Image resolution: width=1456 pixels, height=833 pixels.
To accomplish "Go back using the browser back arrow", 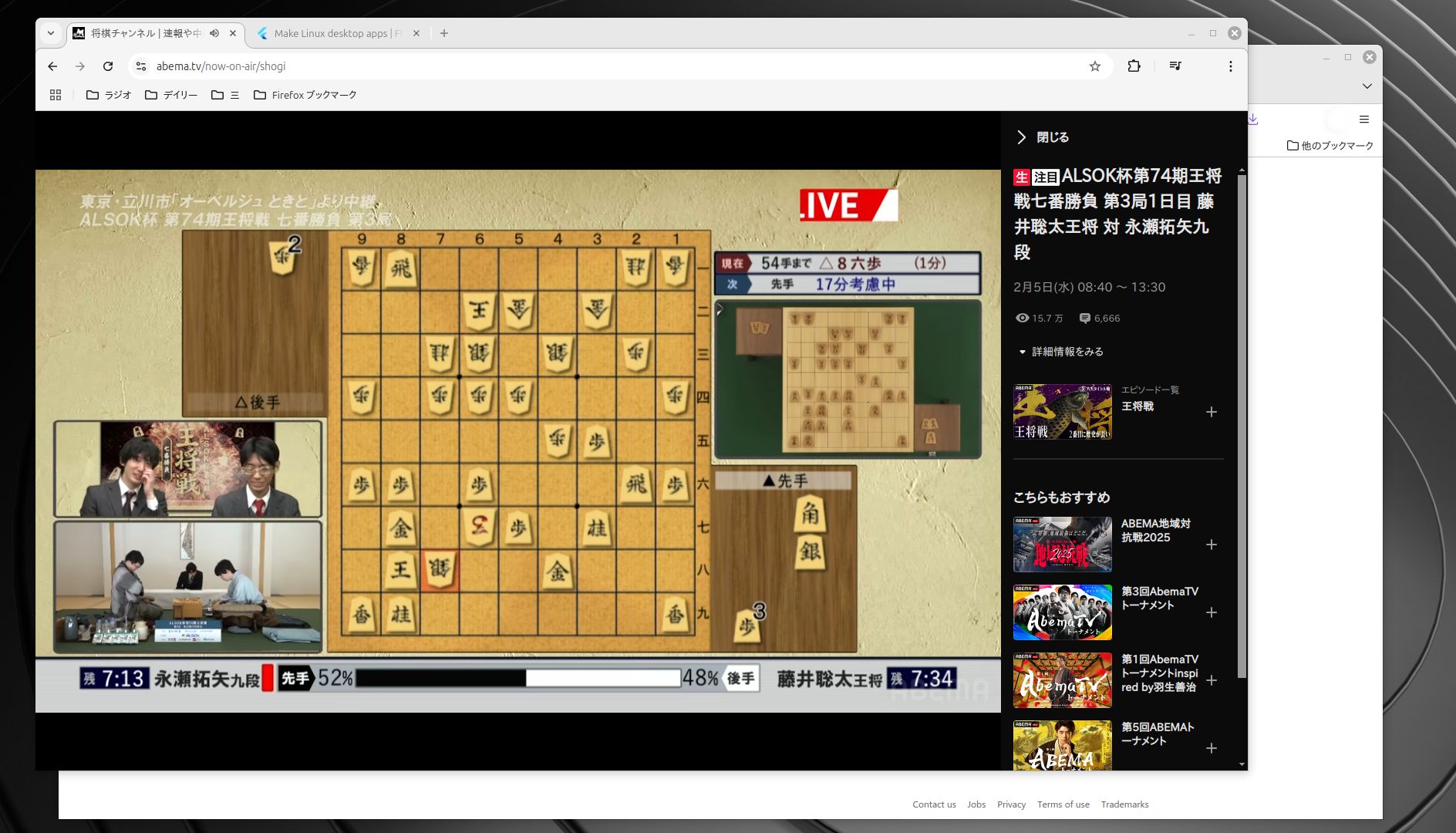I will point(52,66).
